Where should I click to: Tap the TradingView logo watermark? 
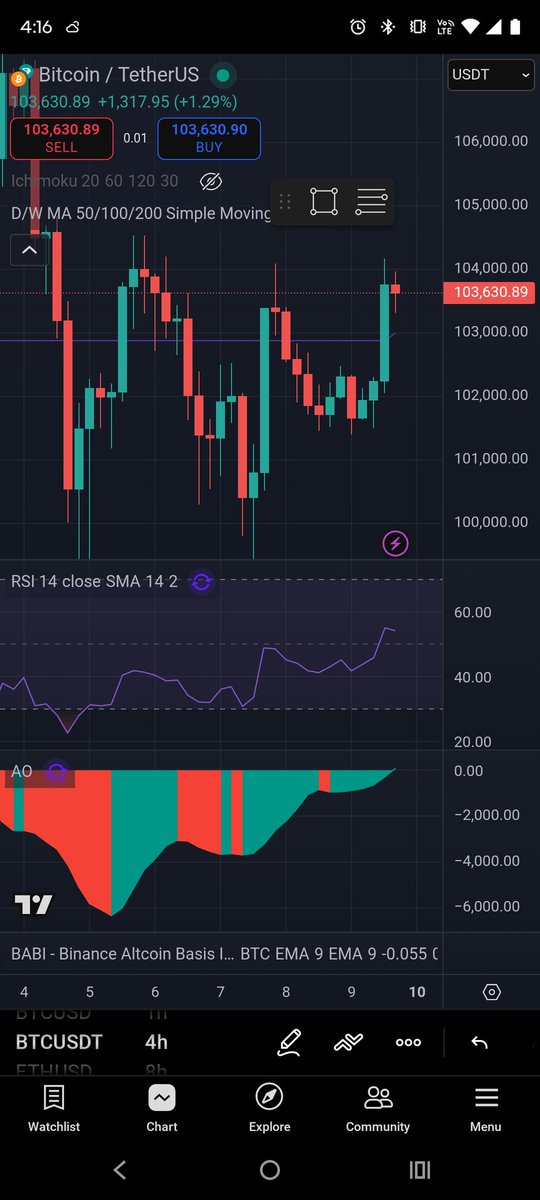pos(32,905)
